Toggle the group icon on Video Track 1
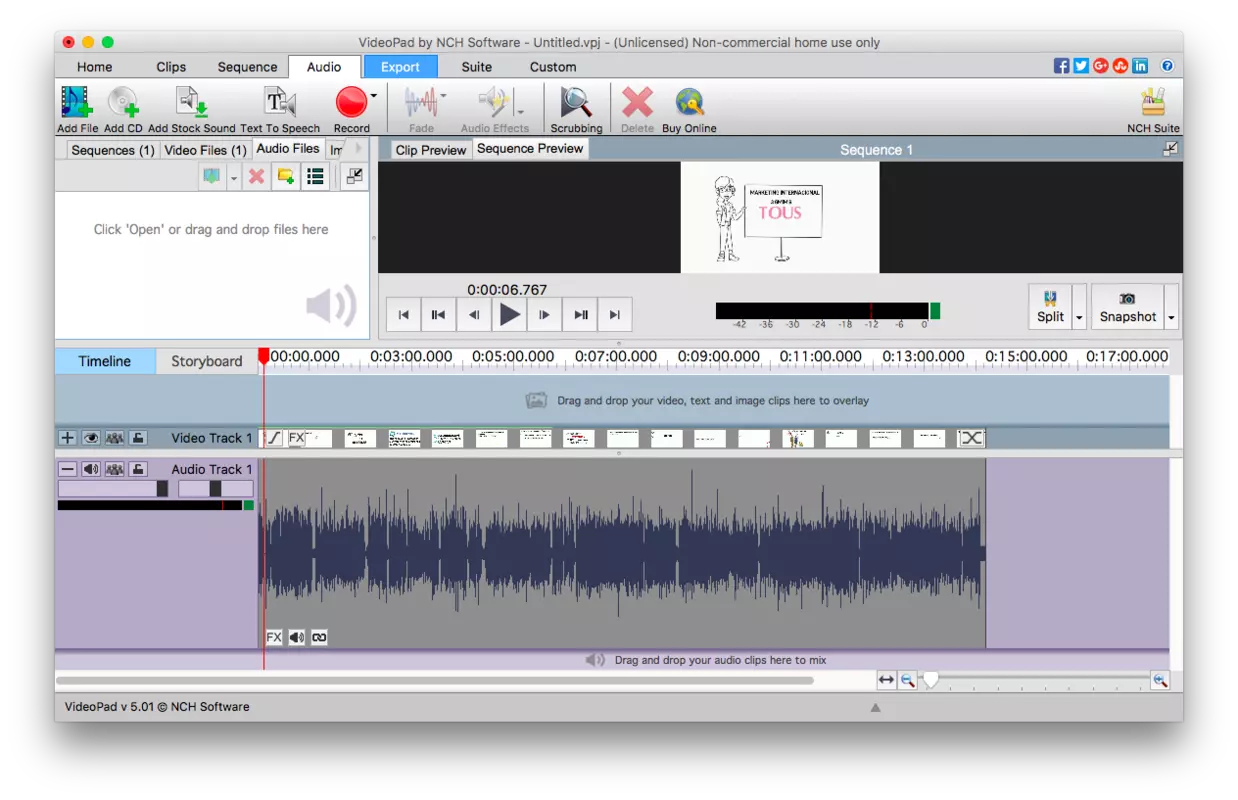The height and width of the screenshot is (800, 1238). (115, 438)
